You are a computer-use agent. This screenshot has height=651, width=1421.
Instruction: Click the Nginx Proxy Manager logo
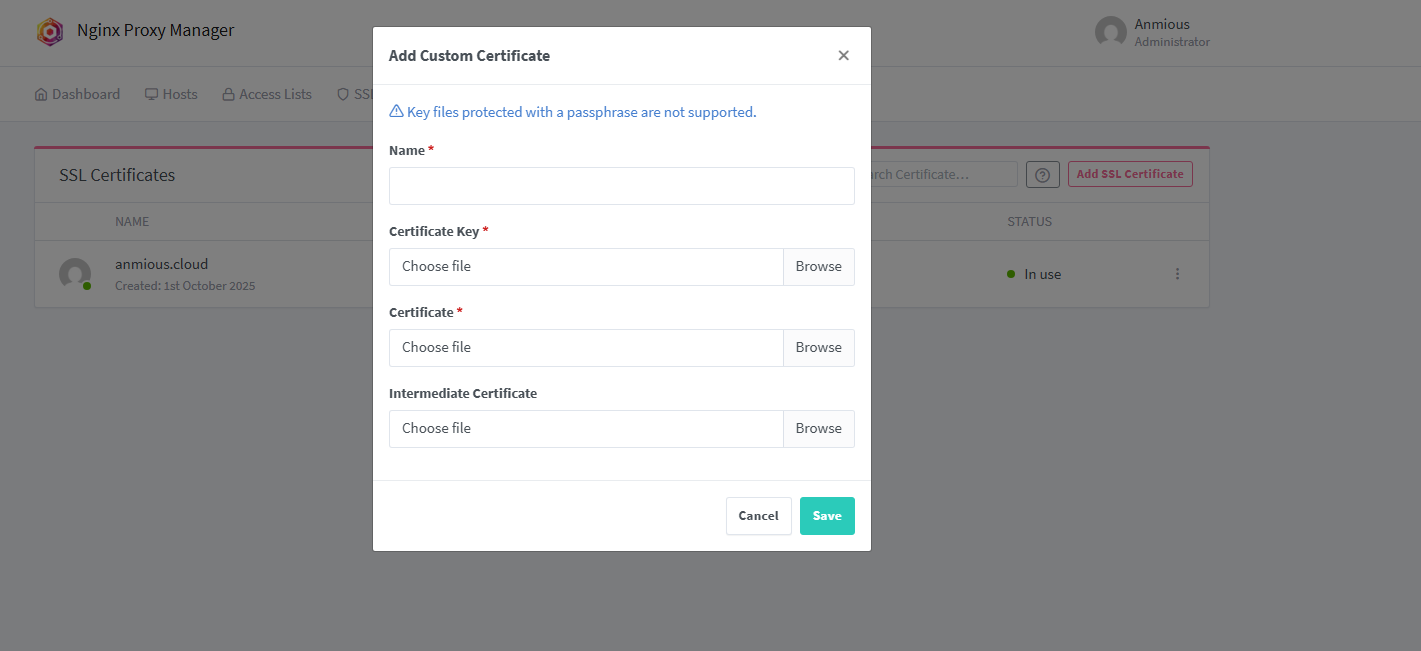49,31
